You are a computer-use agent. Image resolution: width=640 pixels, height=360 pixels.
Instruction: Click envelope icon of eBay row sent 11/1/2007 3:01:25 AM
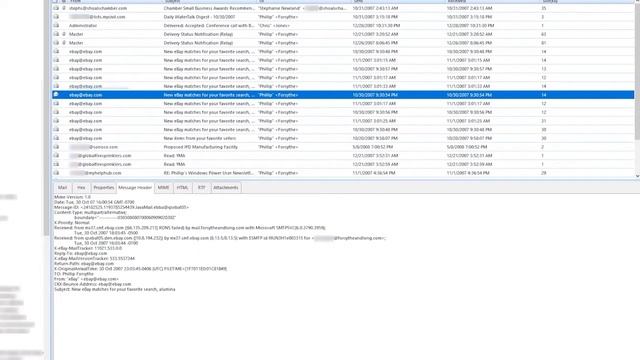tap(56, 121)
